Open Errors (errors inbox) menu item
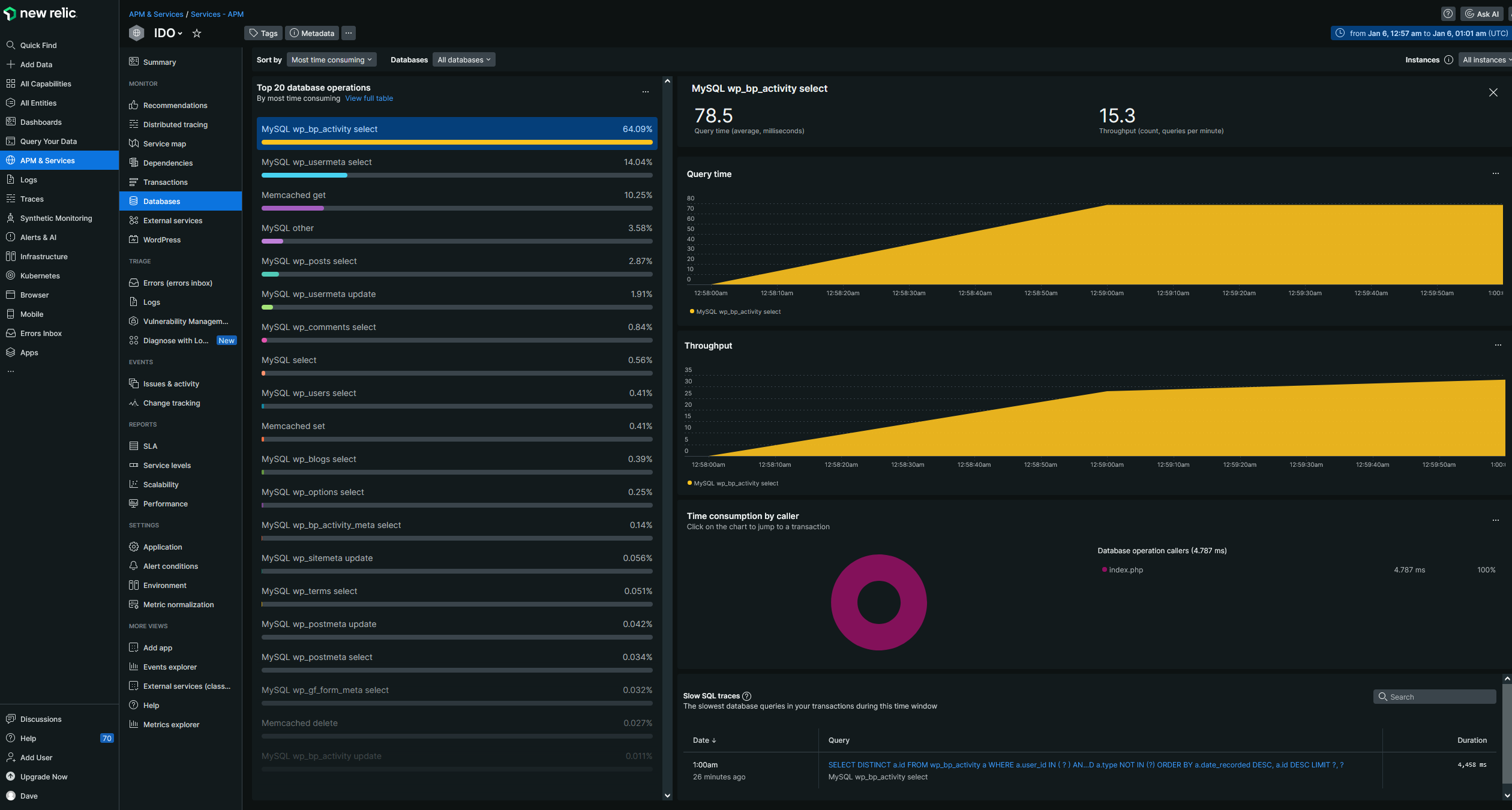 pyautogui.click(x=181, y=283)
